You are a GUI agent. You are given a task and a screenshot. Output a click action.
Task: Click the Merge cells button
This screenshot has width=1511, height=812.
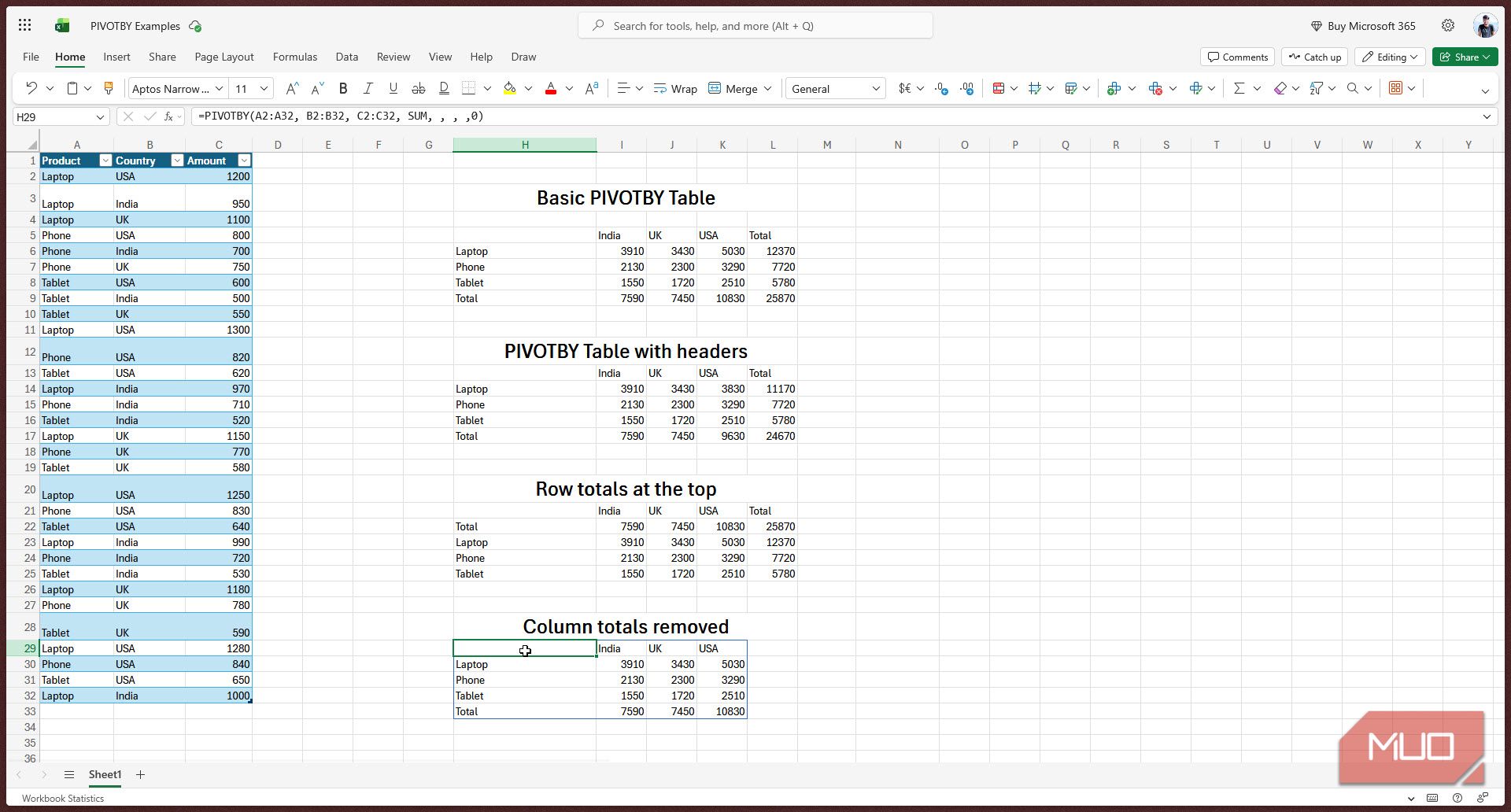(x=733, y=88)
